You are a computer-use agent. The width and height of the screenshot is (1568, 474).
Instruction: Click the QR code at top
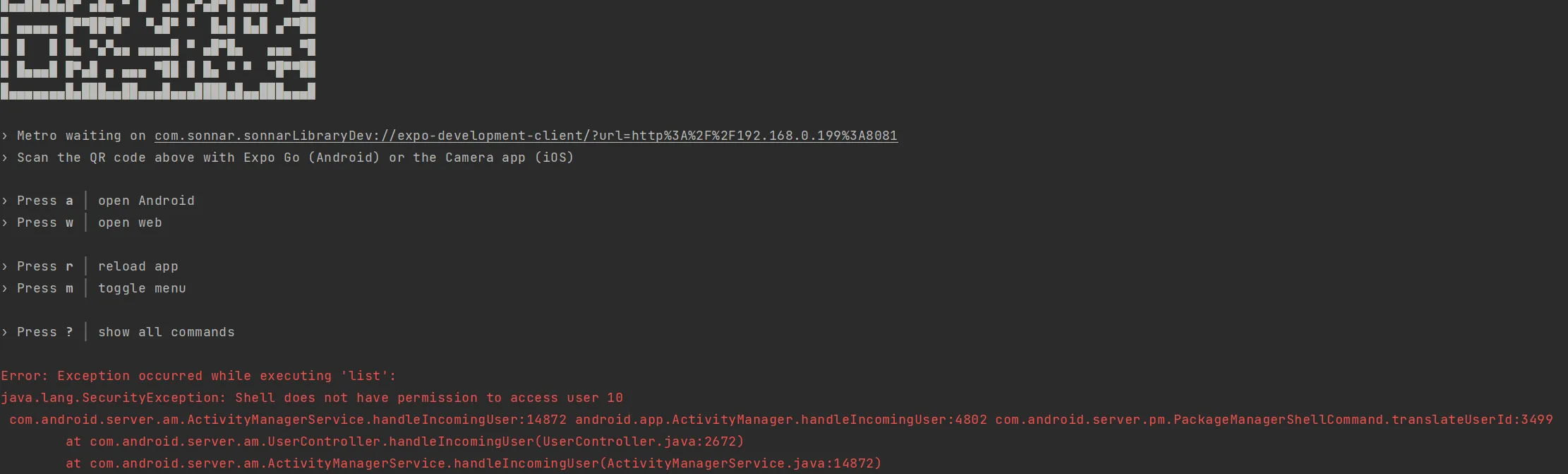click(158, 49)
